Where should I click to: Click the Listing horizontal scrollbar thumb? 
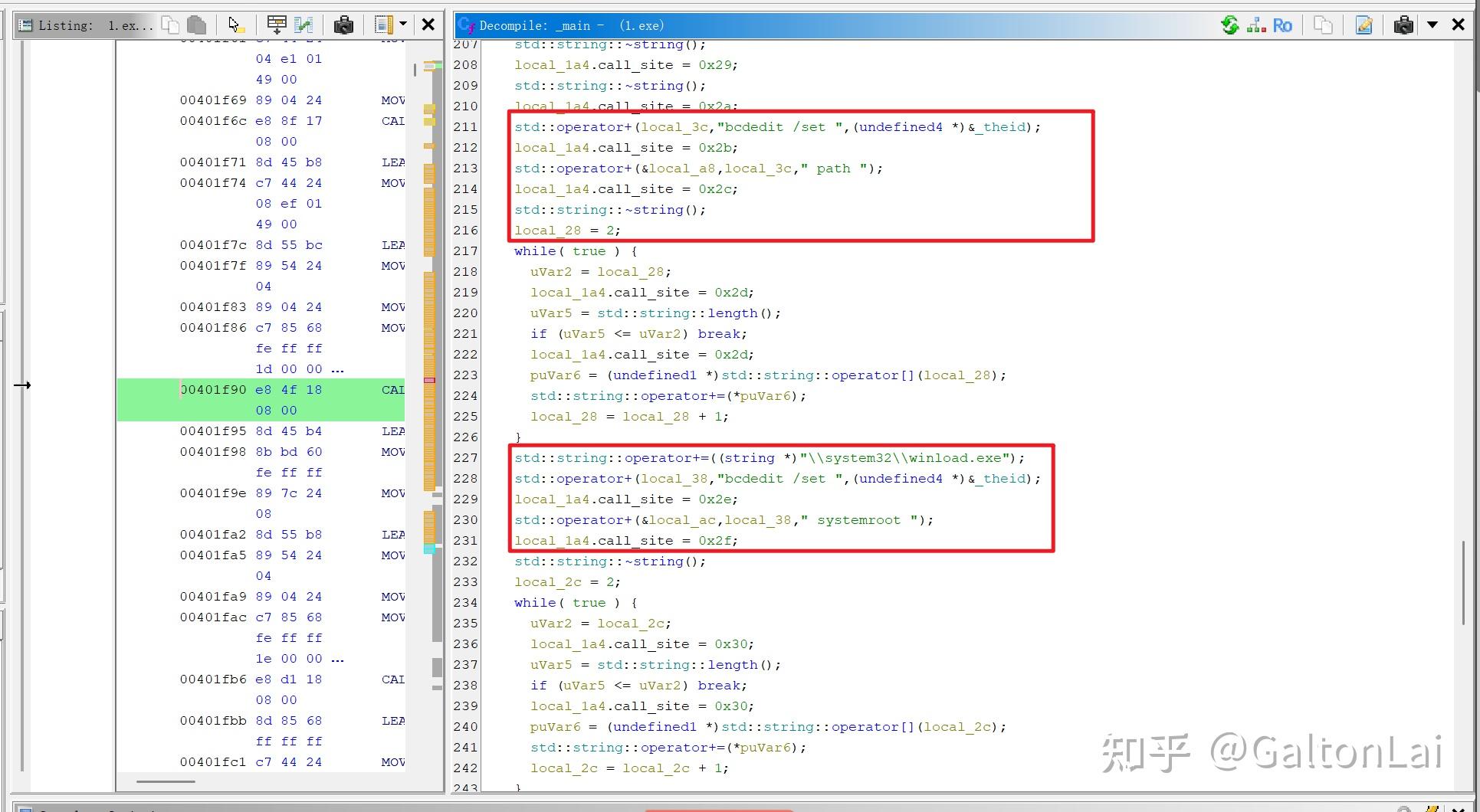pos(166,782)
